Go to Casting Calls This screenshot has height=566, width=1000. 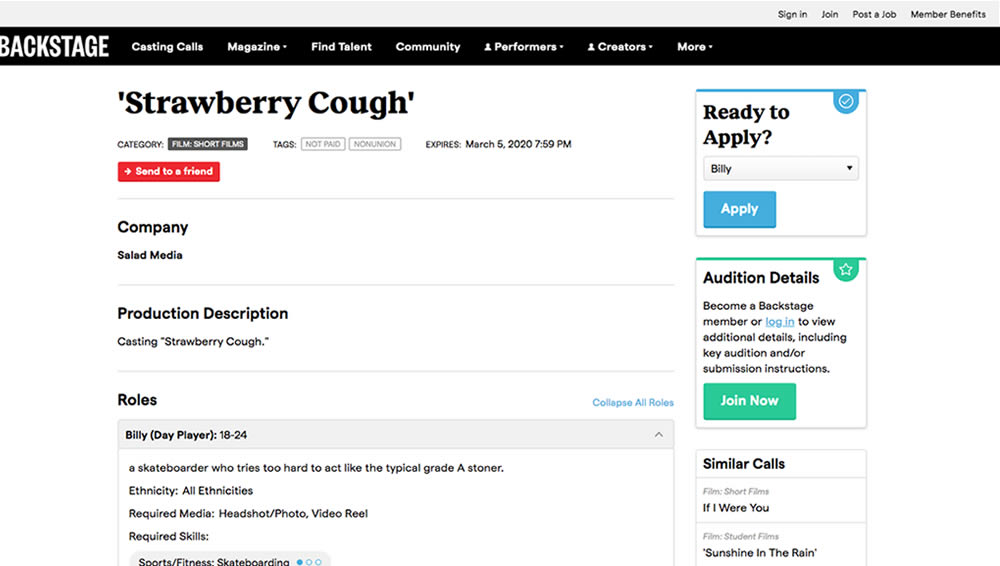point(167,47)
